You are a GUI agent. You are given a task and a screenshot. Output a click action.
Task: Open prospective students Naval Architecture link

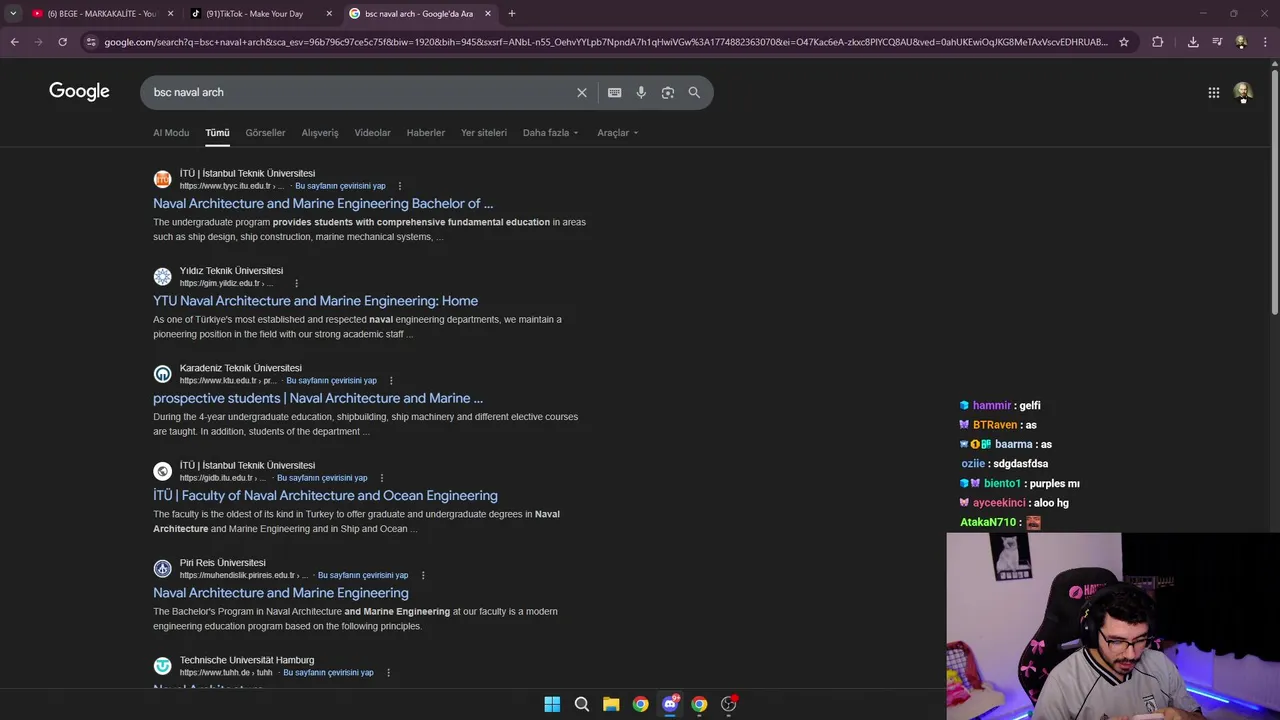pyautogui.click(x=318, y=398)
